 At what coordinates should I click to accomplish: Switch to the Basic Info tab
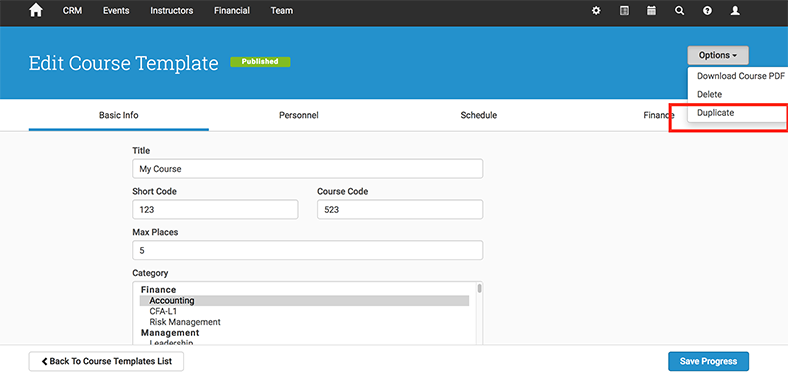pyautogui.click(x=119, y=115)
